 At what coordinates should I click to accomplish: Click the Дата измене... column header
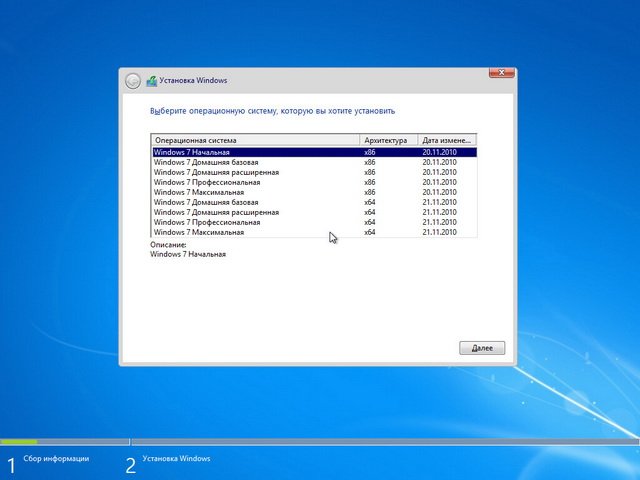click(x=447, y=140)
